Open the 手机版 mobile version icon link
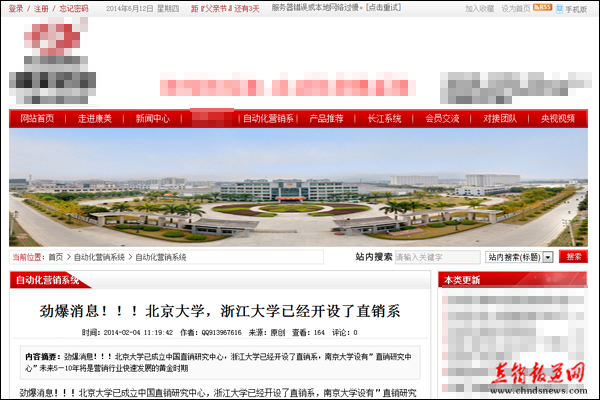This screenshot has height=400, width=600. 572,9
